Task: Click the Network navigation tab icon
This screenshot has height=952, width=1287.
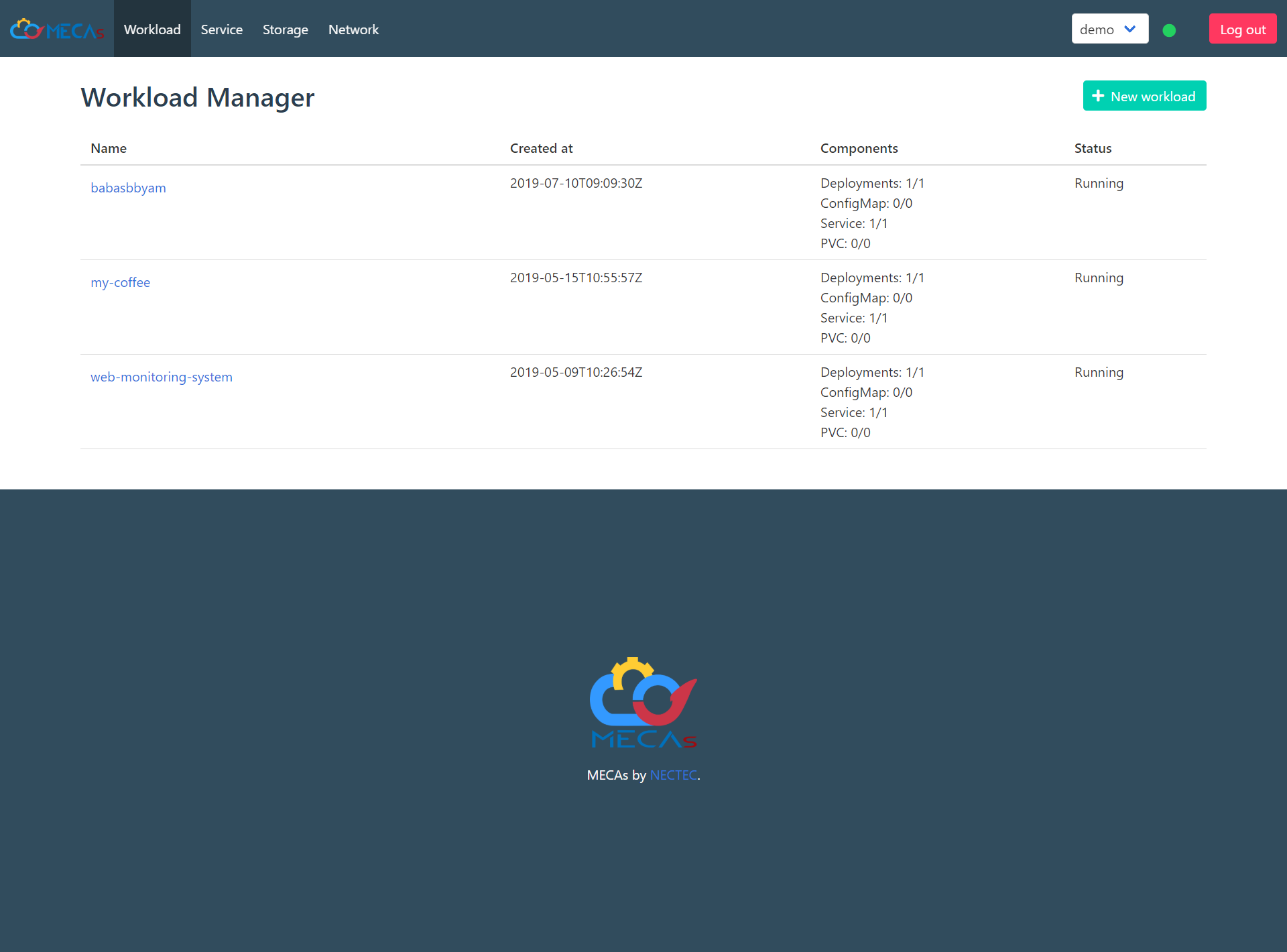Action: click(354, 29)
